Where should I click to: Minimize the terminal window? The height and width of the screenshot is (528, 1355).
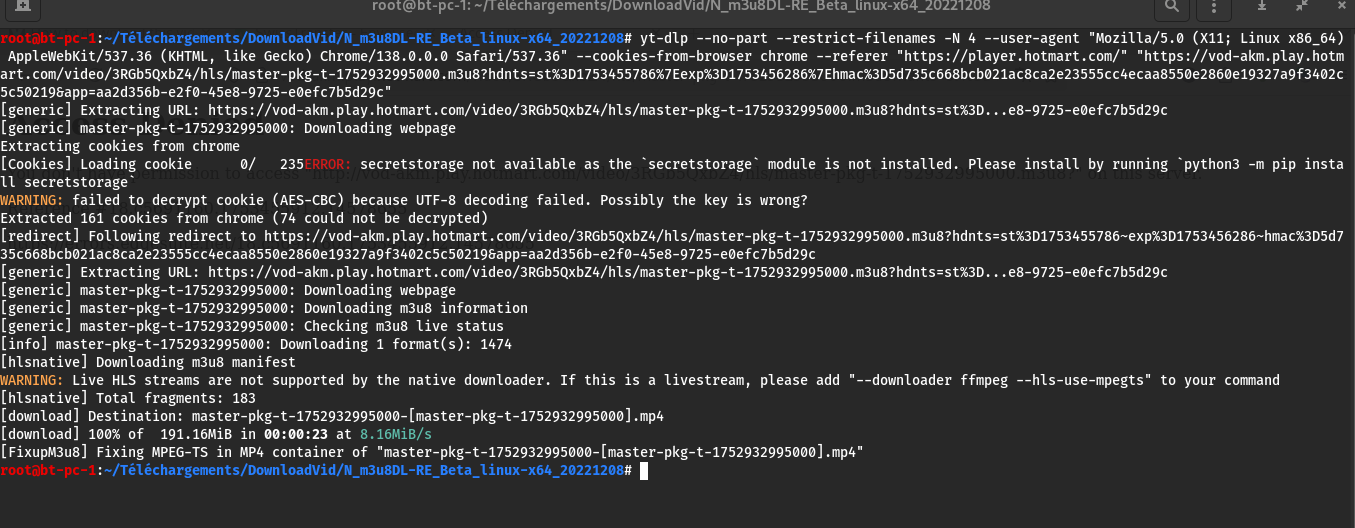pos(1262,7)
